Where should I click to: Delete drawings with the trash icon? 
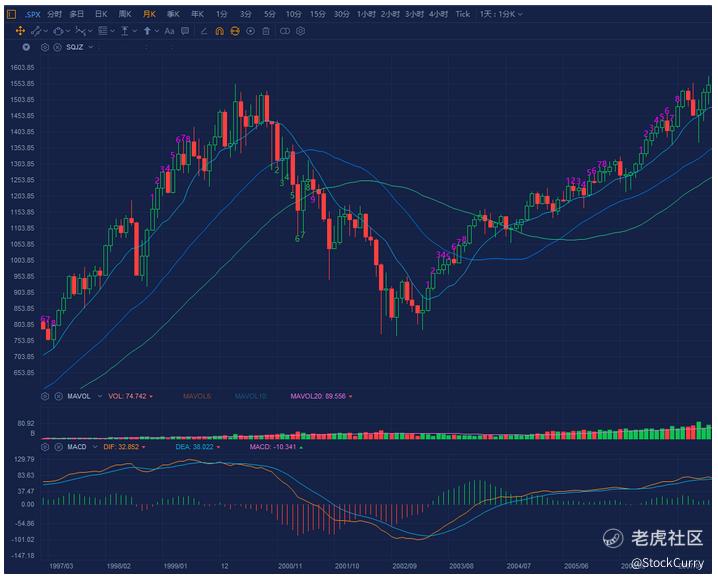coord(266,31)
